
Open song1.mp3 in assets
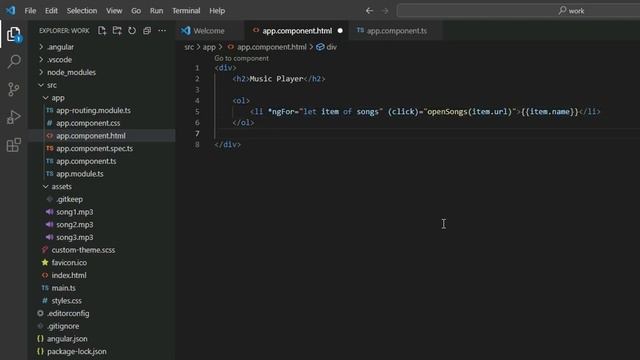[x=74, y=212]
